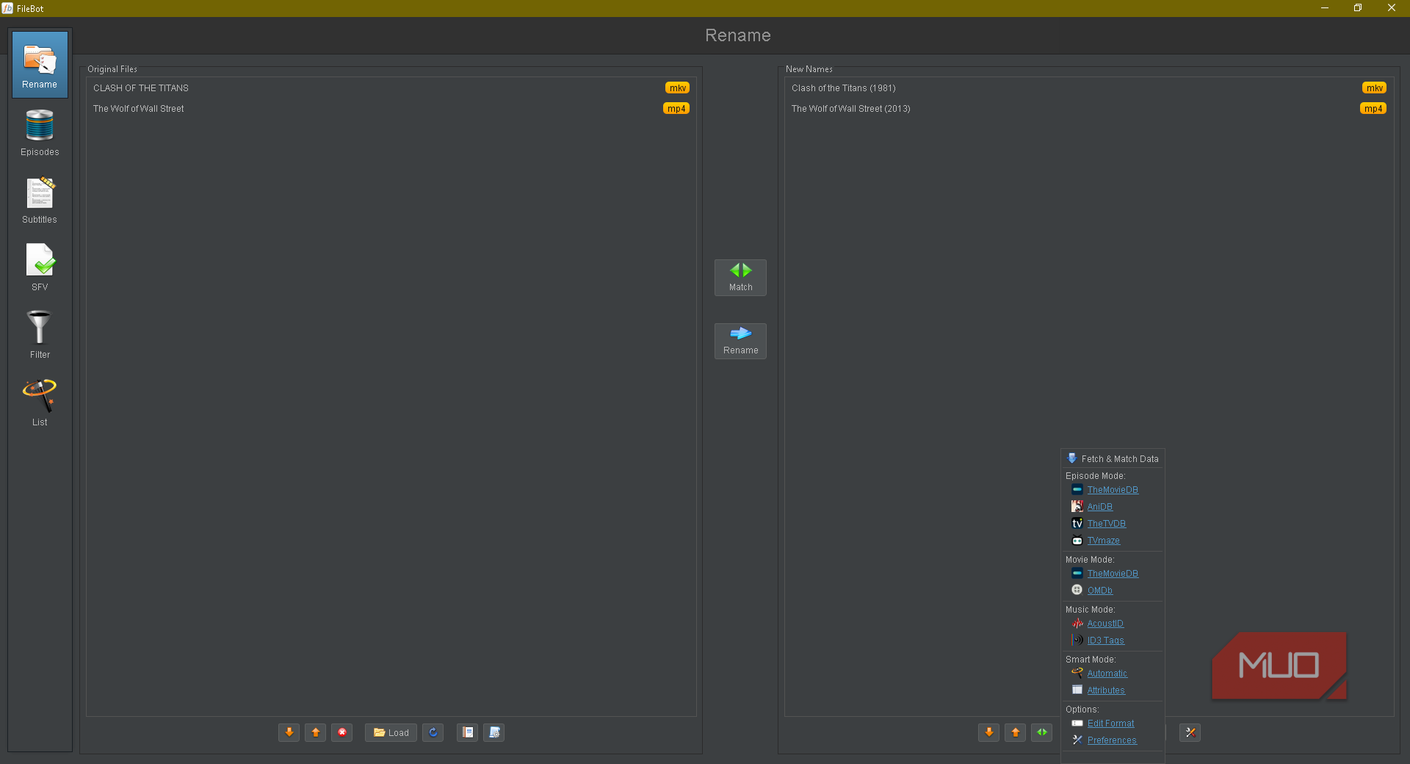Image resolution: width=1410 pixels, height=764 pixels.
Task: Select ID3 Tags music option
Action: tap(1105, 641)
